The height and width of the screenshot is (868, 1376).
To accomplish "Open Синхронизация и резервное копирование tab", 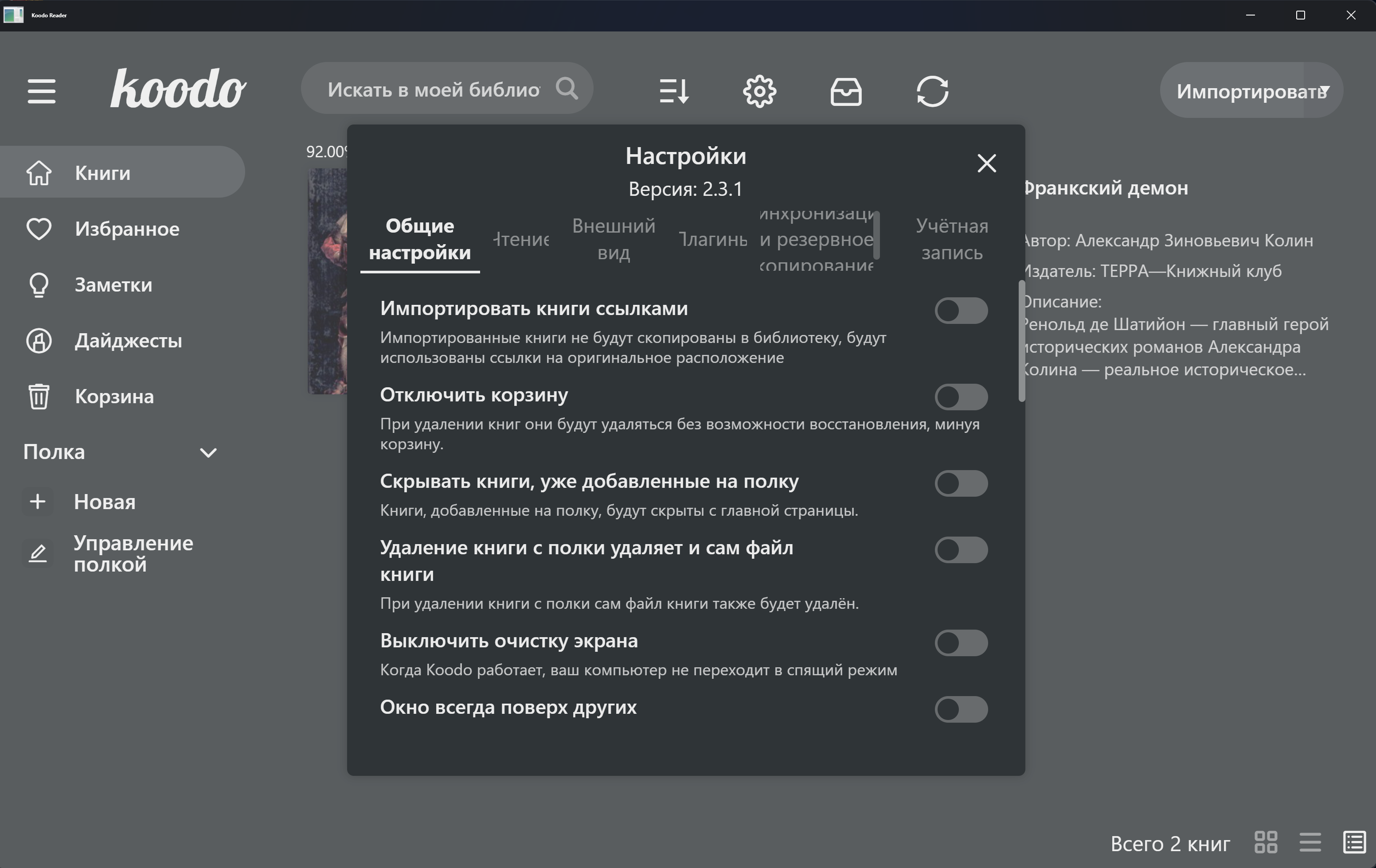I will [816, 239].
